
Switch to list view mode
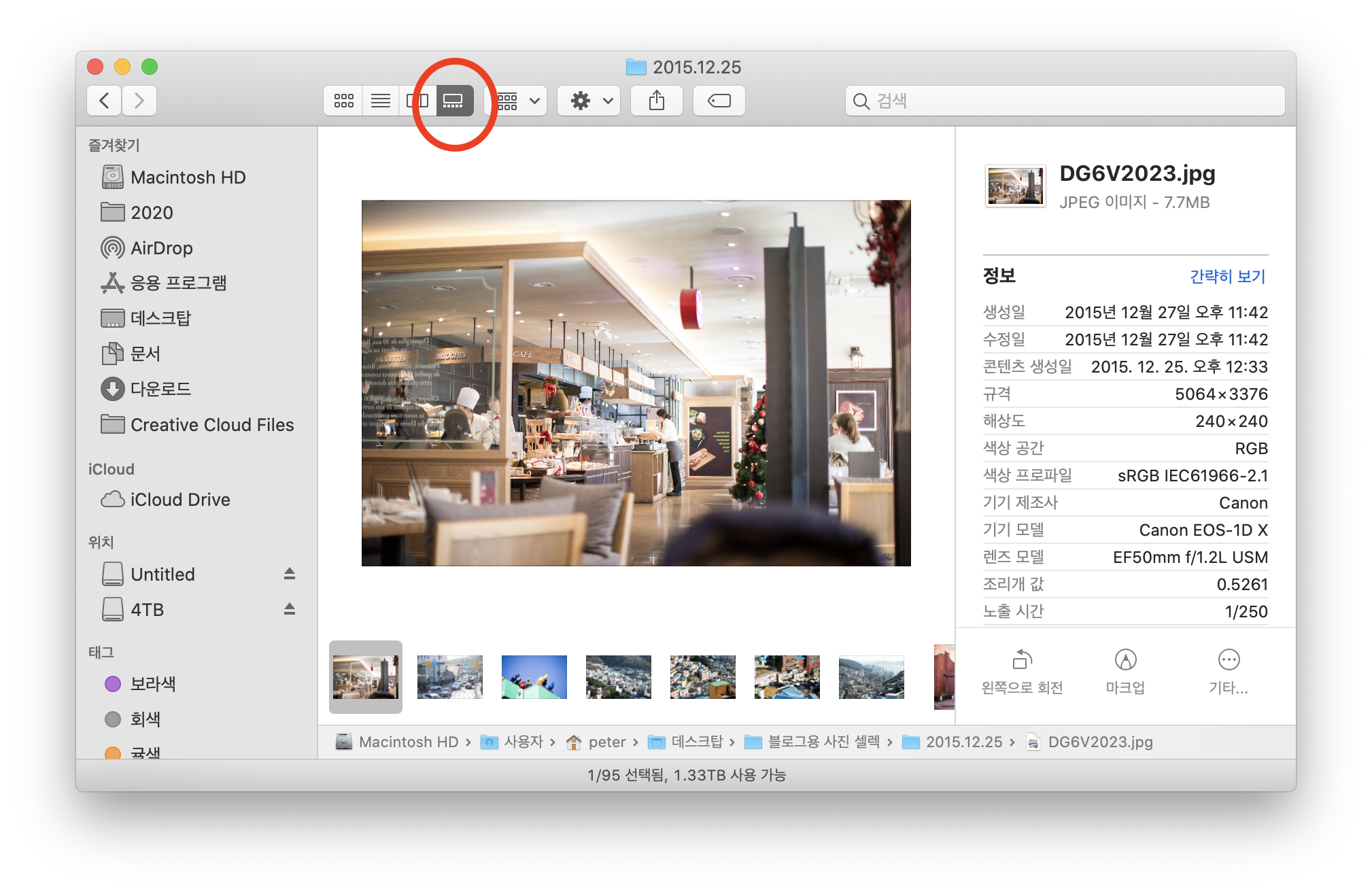(x=380, y=101)
